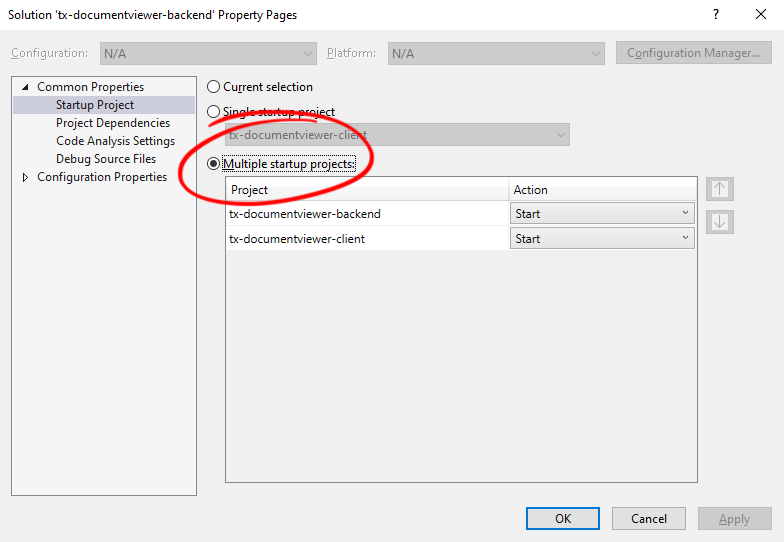Image resolution: width=784 pixels, height=542 pixels.
Task: Open Project Dependencies page
Action: click(x=113, y=123)
